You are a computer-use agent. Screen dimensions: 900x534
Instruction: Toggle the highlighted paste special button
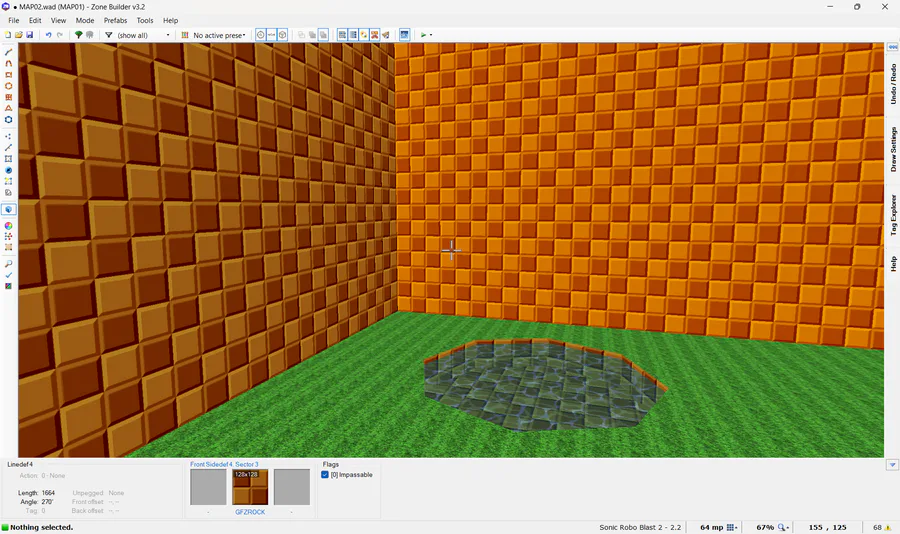tap(323, 35)
